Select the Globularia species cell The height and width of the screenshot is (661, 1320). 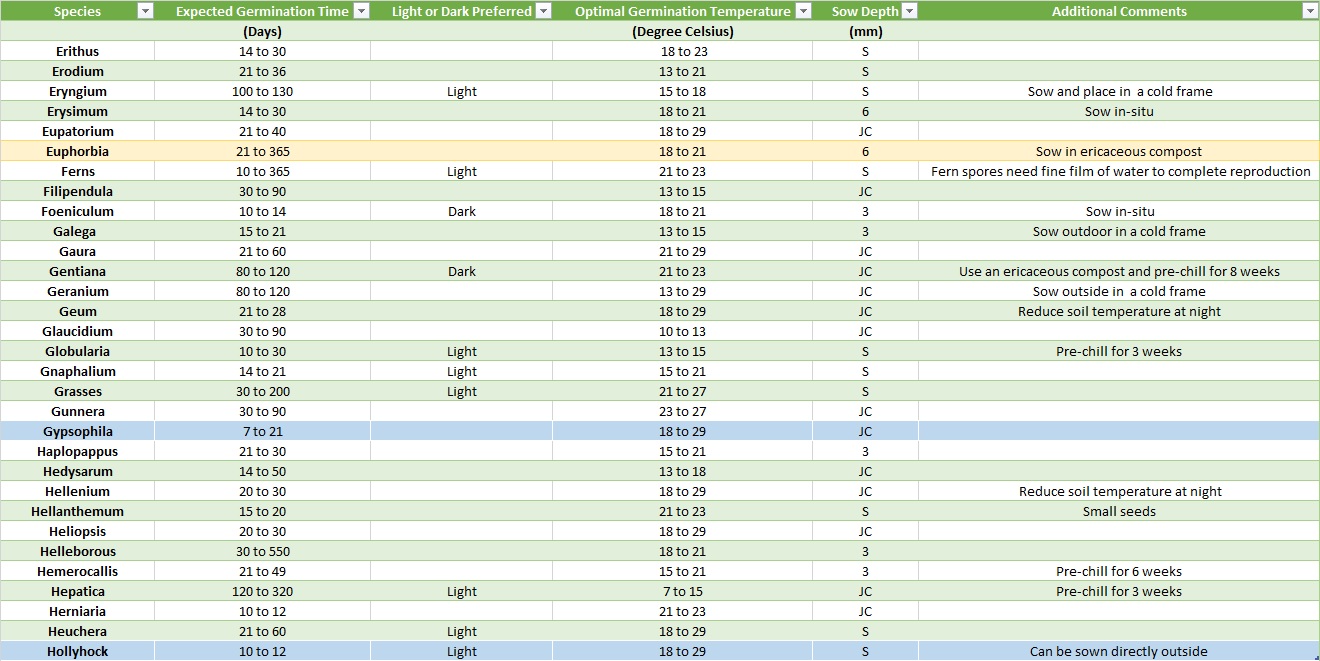point(77,351)
